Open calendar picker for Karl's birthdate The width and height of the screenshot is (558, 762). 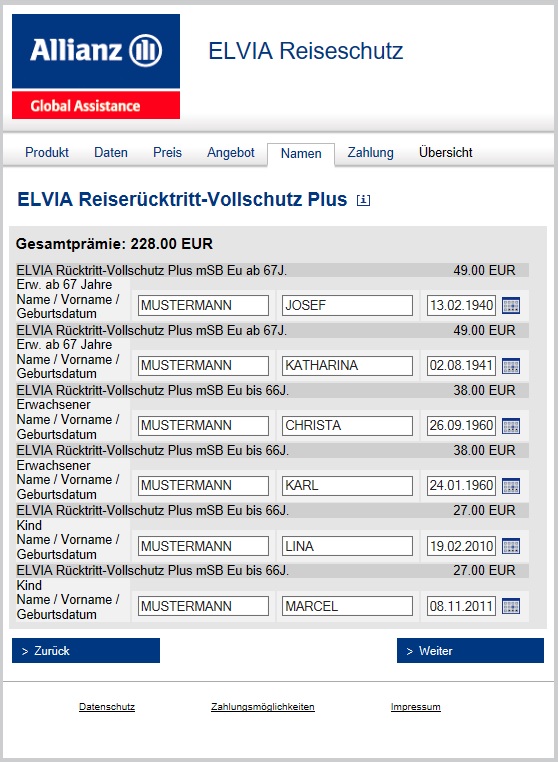tap(511, 485)
